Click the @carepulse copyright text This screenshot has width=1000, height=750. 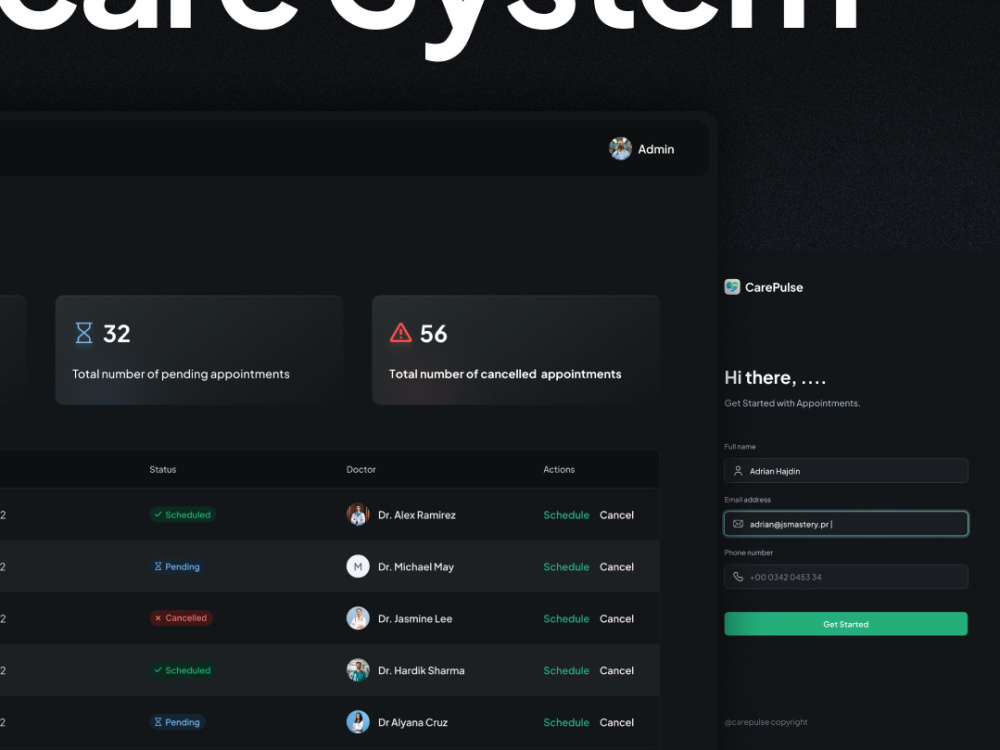(x=766, y=722)
